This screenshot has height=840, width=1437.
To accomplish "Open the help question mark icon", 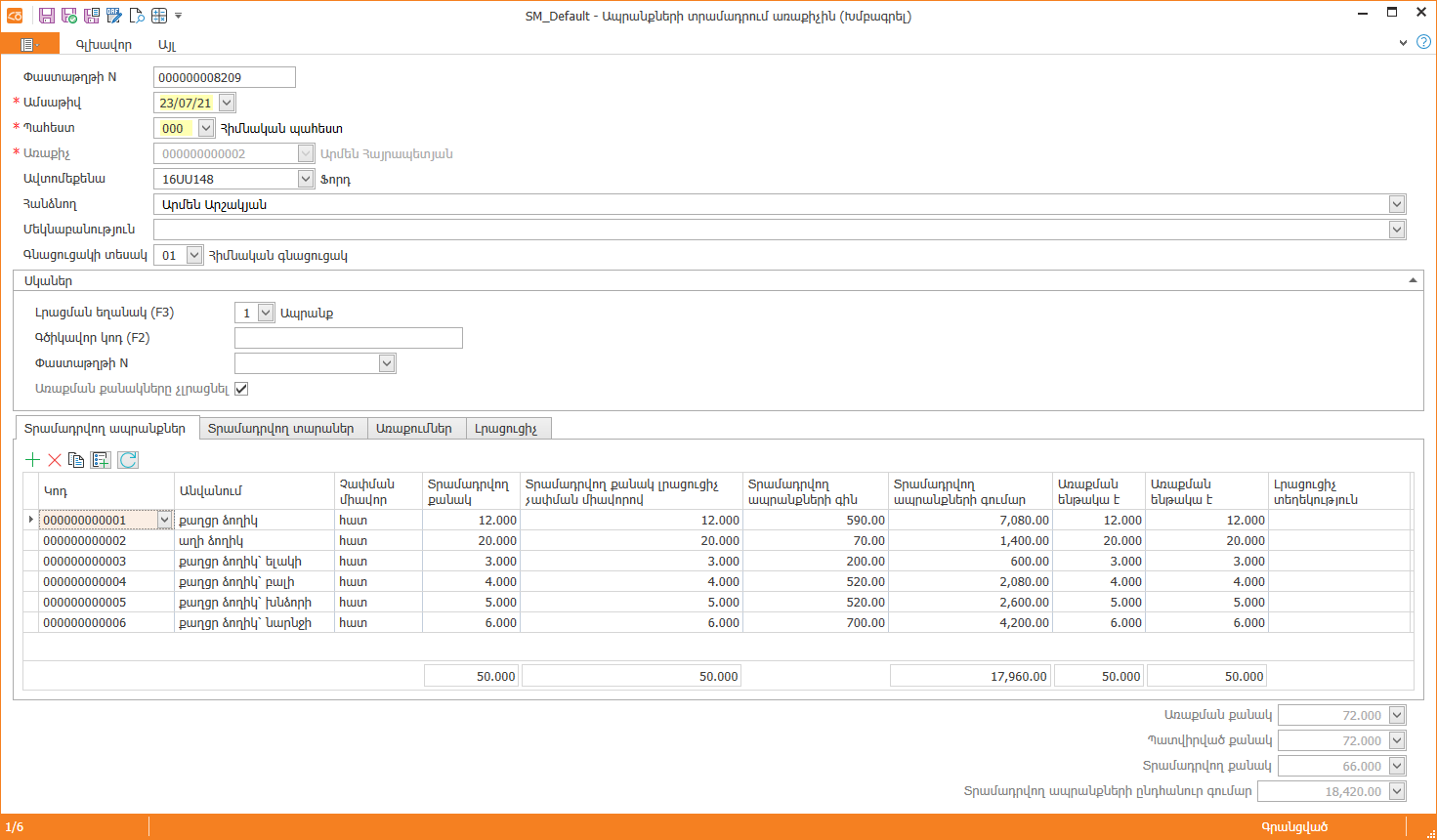I will pos(1423,42).
